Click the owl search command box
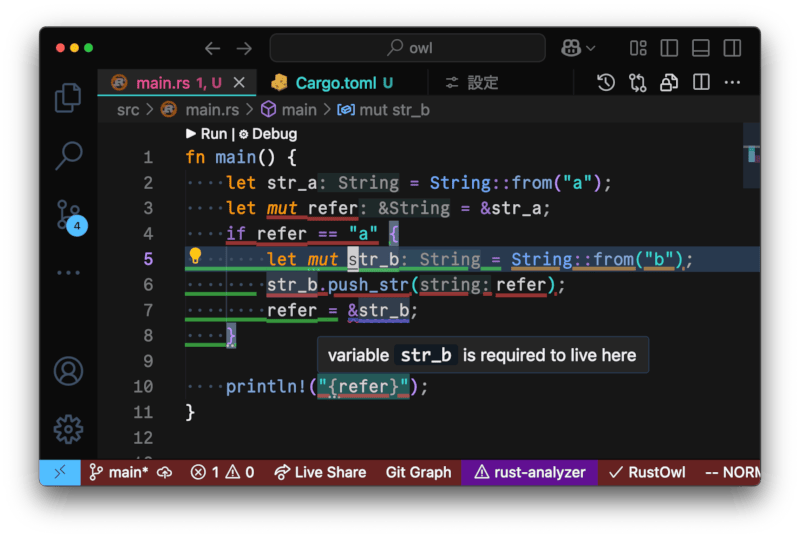800x538 pixels. (407, 48)
